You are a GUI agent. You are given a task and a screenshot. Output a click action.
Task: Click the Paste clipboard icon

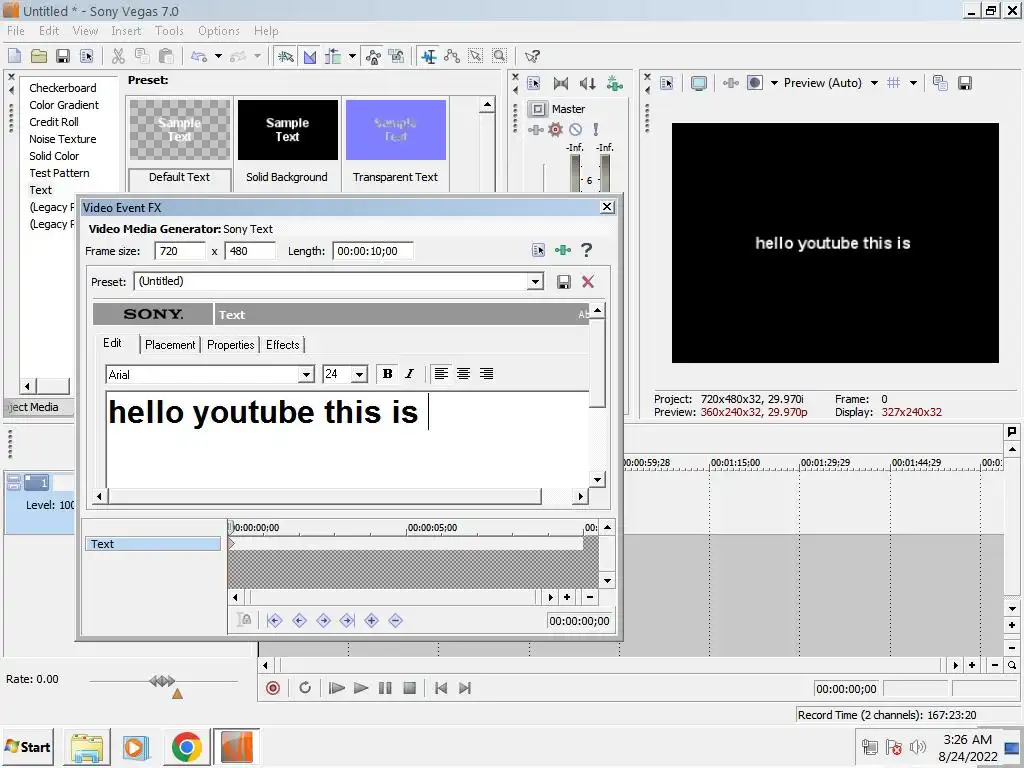coord(167,56)
